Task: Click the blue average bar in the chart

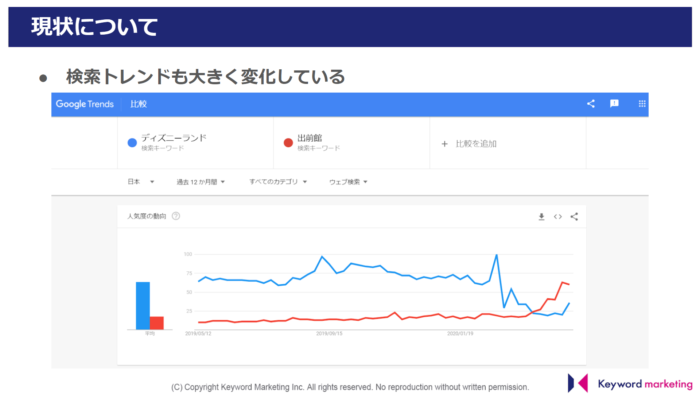Action: tap(143, 306)
